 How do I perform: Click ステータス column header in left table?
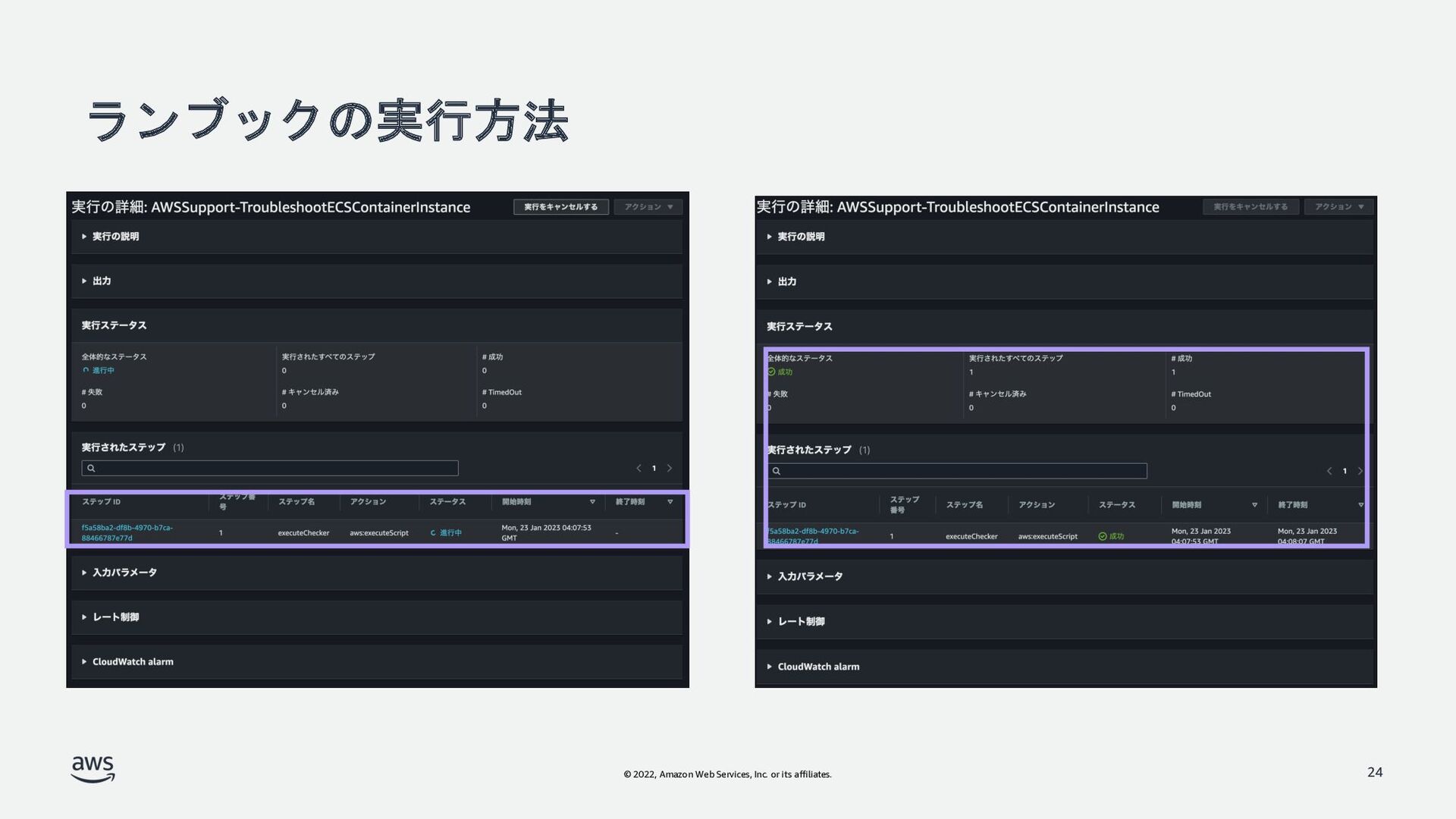click(447, 502)
